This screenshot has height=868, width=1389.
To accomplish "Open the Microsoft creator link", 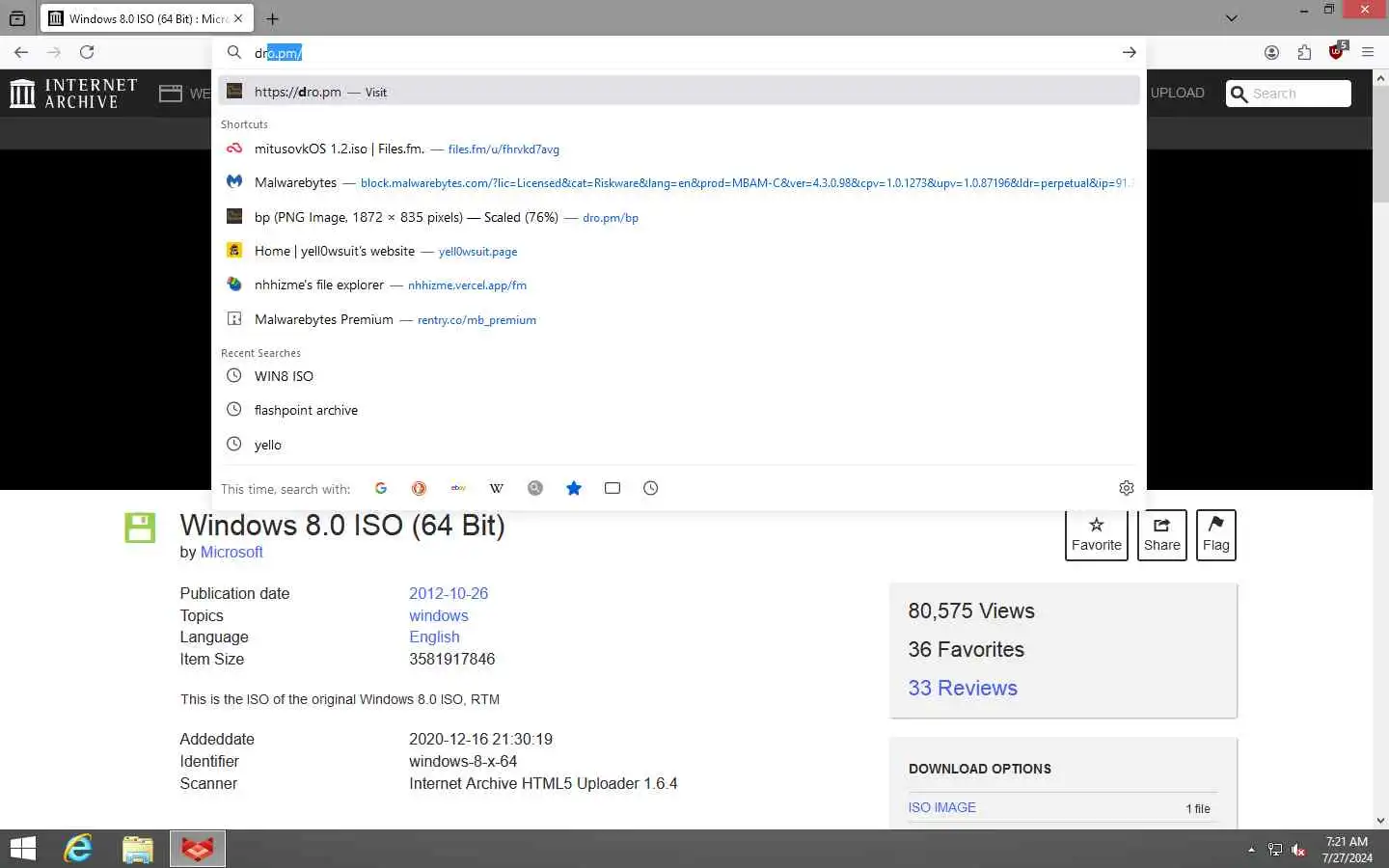I will pyautogui.click(x=231, y=552).
